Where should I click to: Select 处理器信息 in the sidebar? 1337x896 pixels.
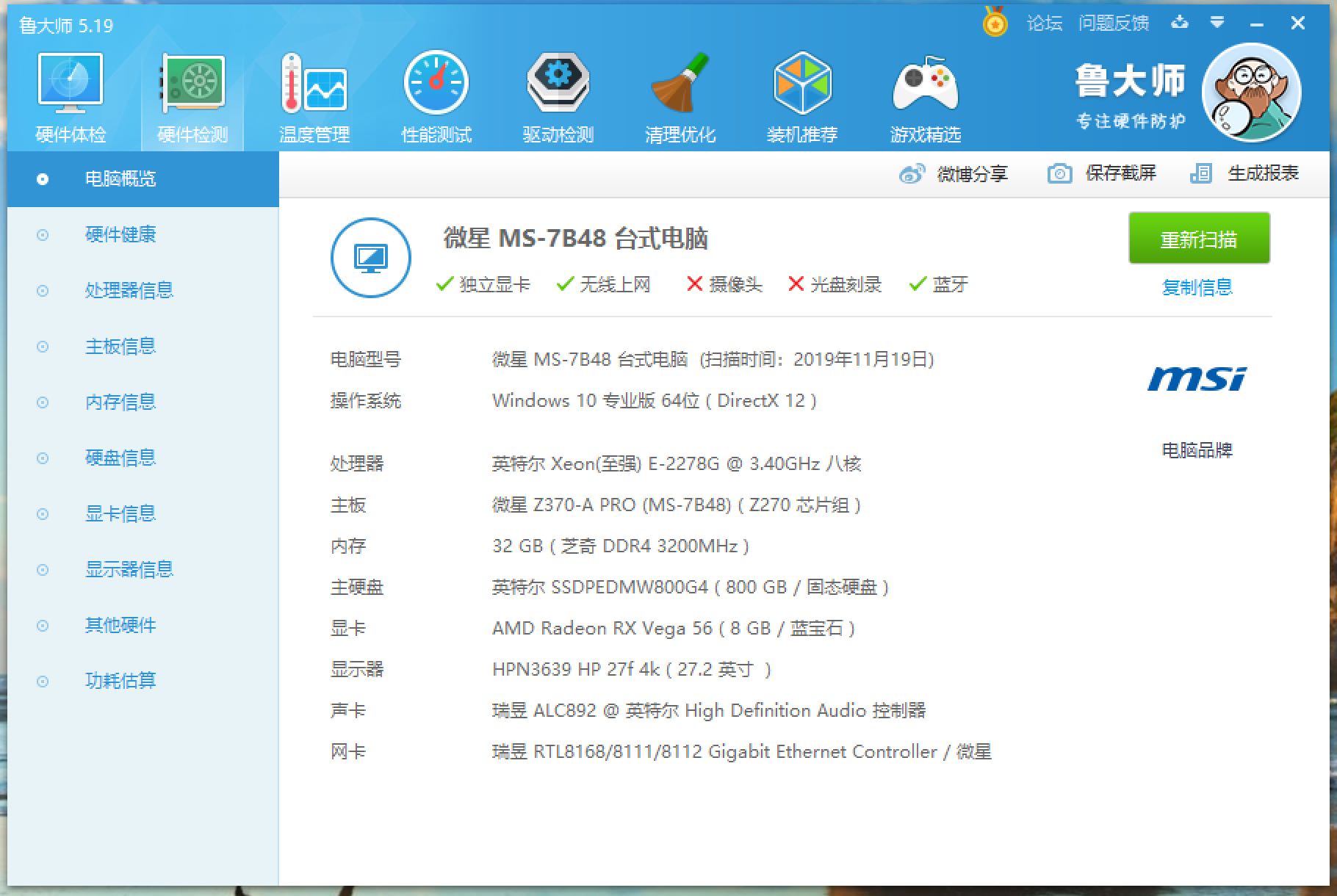point(143,291)
